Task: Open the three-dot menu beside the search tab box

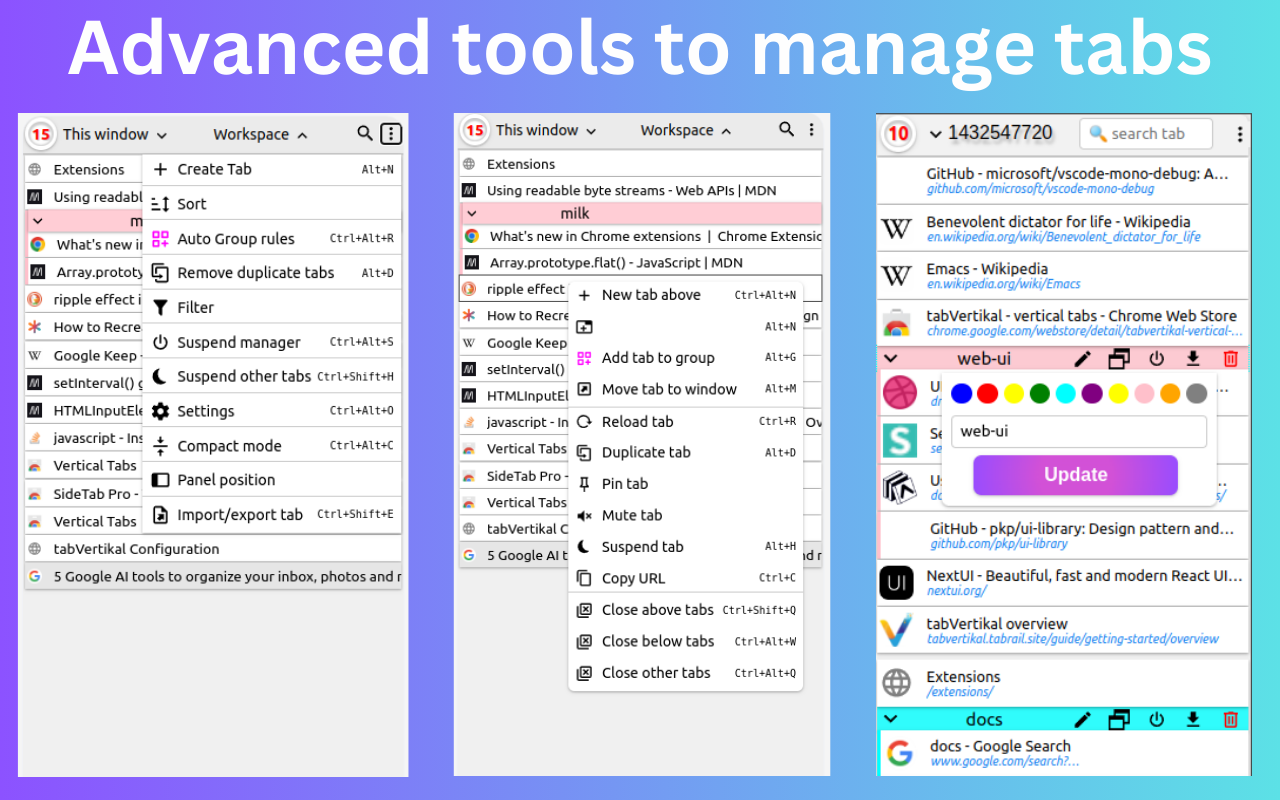Action: click(x=1240, y=134)
